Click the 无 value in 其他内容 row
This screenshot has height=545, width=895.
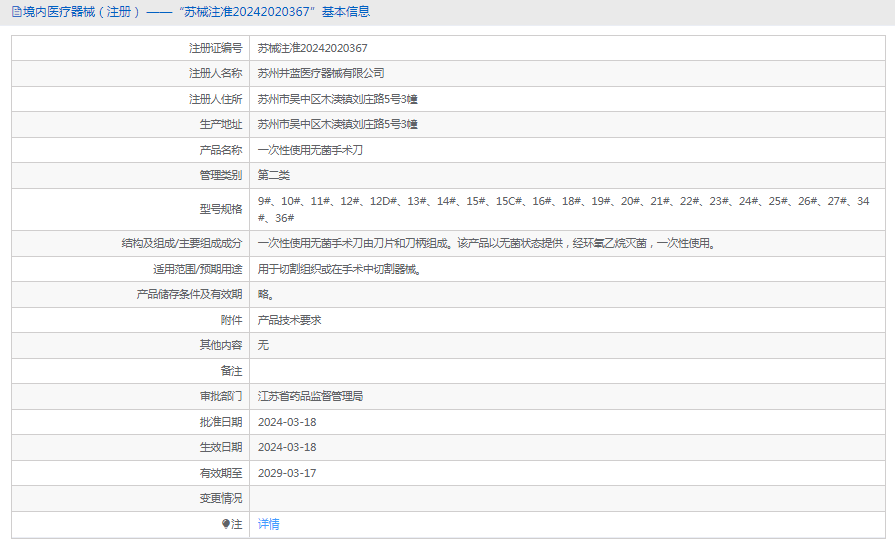coord(263,345)
